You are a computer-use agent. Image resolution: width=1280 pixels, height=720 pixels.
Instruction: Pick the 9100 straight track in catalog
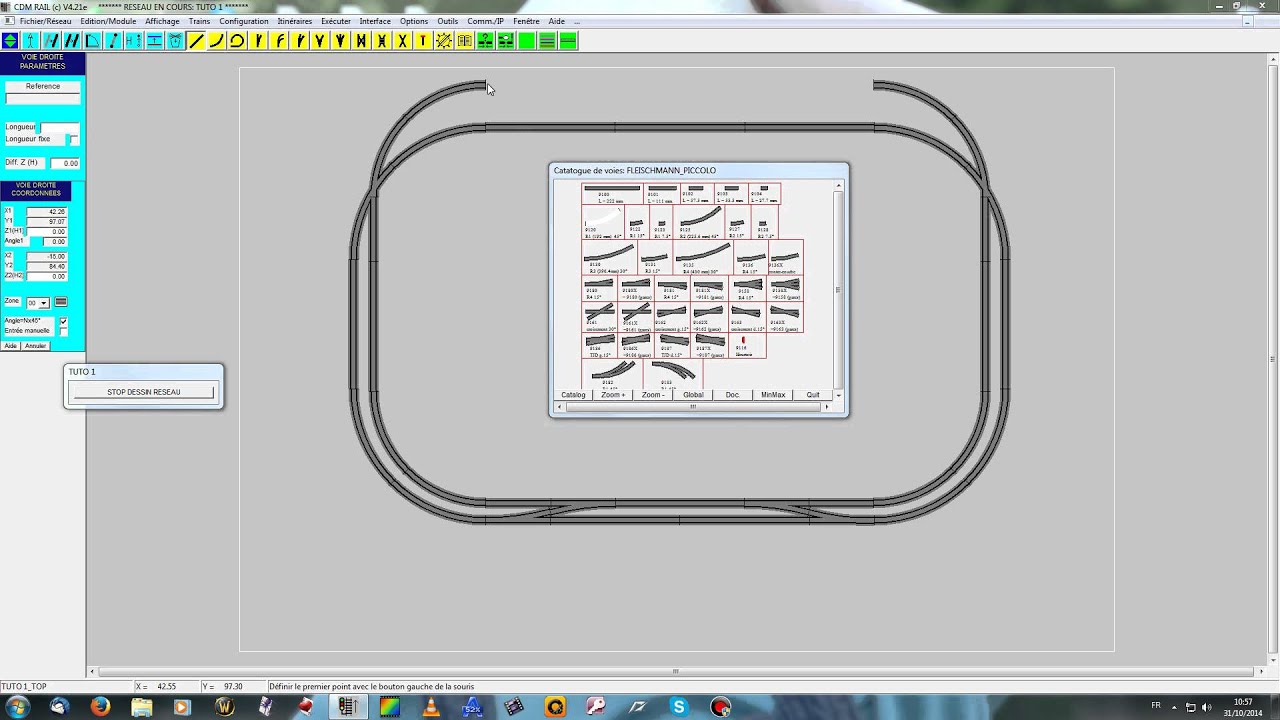tap(612, 194)
